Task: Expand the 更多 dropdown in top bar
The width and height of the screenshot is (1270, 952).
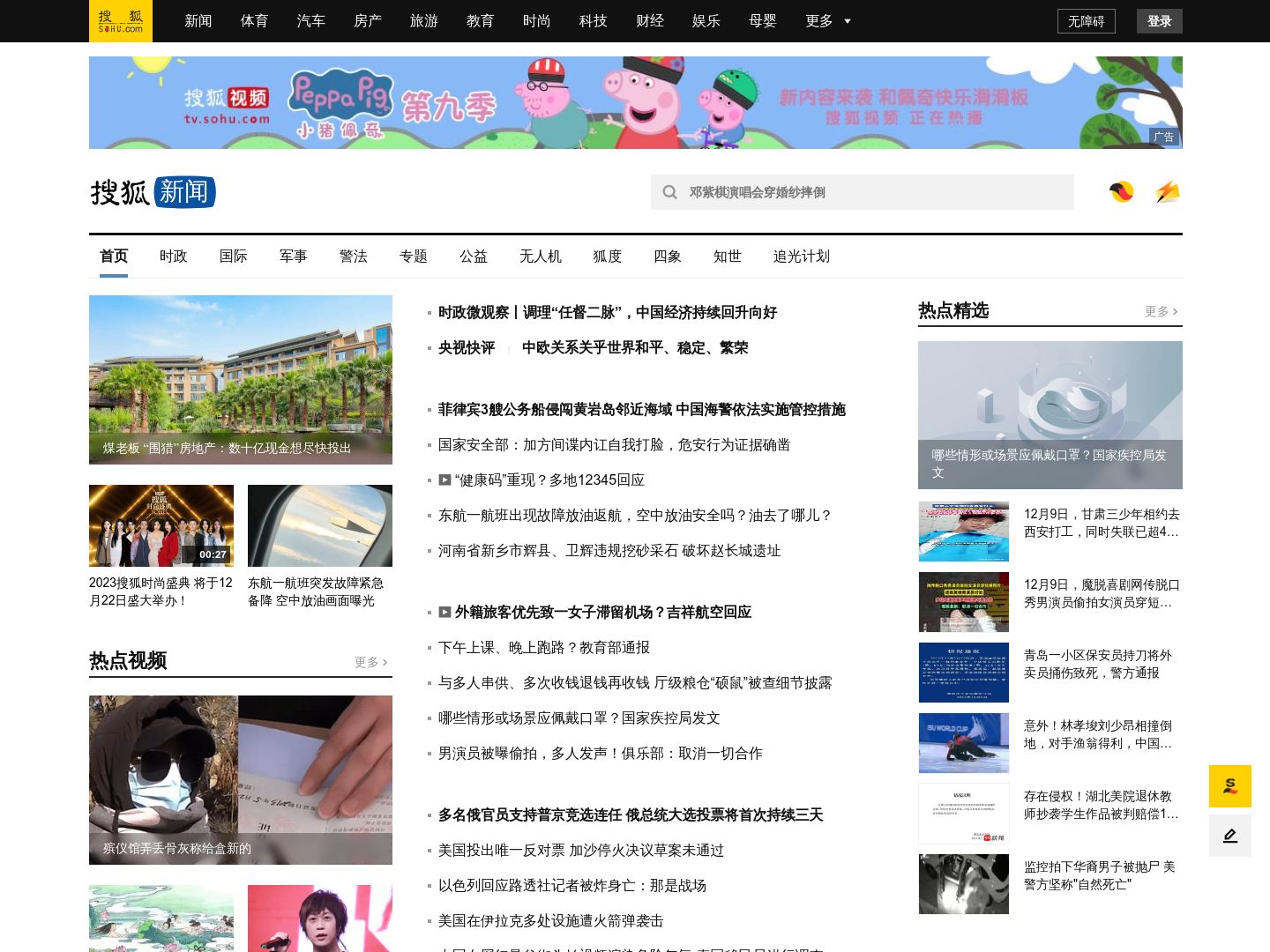Action: (x=827, y=21)
